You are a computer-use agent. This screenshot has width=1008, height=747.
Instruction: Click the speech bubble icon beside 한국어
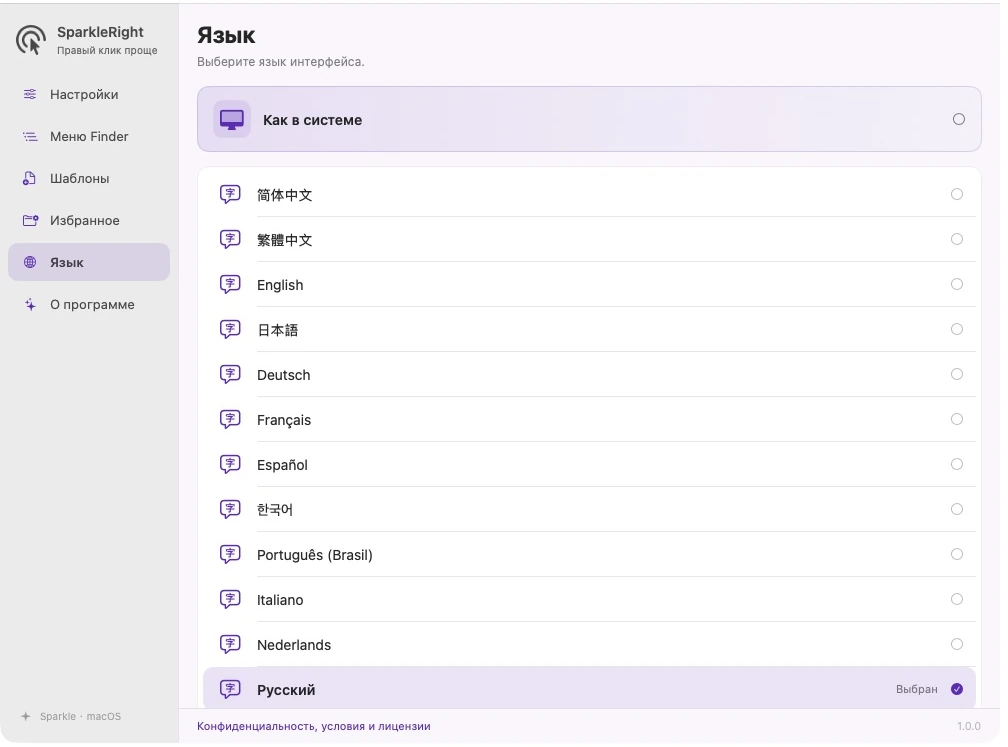point(230,509)
